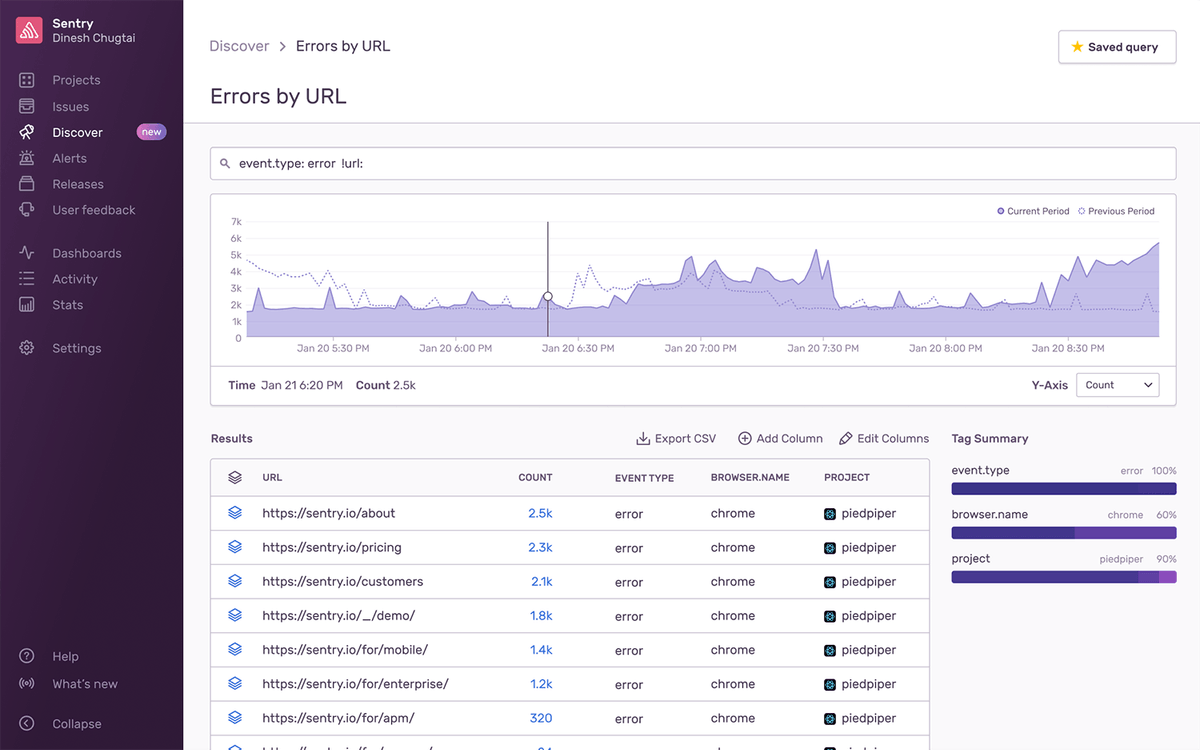
Task: Click the Collapse sidebar arrow icon
Action: (x=27, y=723)
